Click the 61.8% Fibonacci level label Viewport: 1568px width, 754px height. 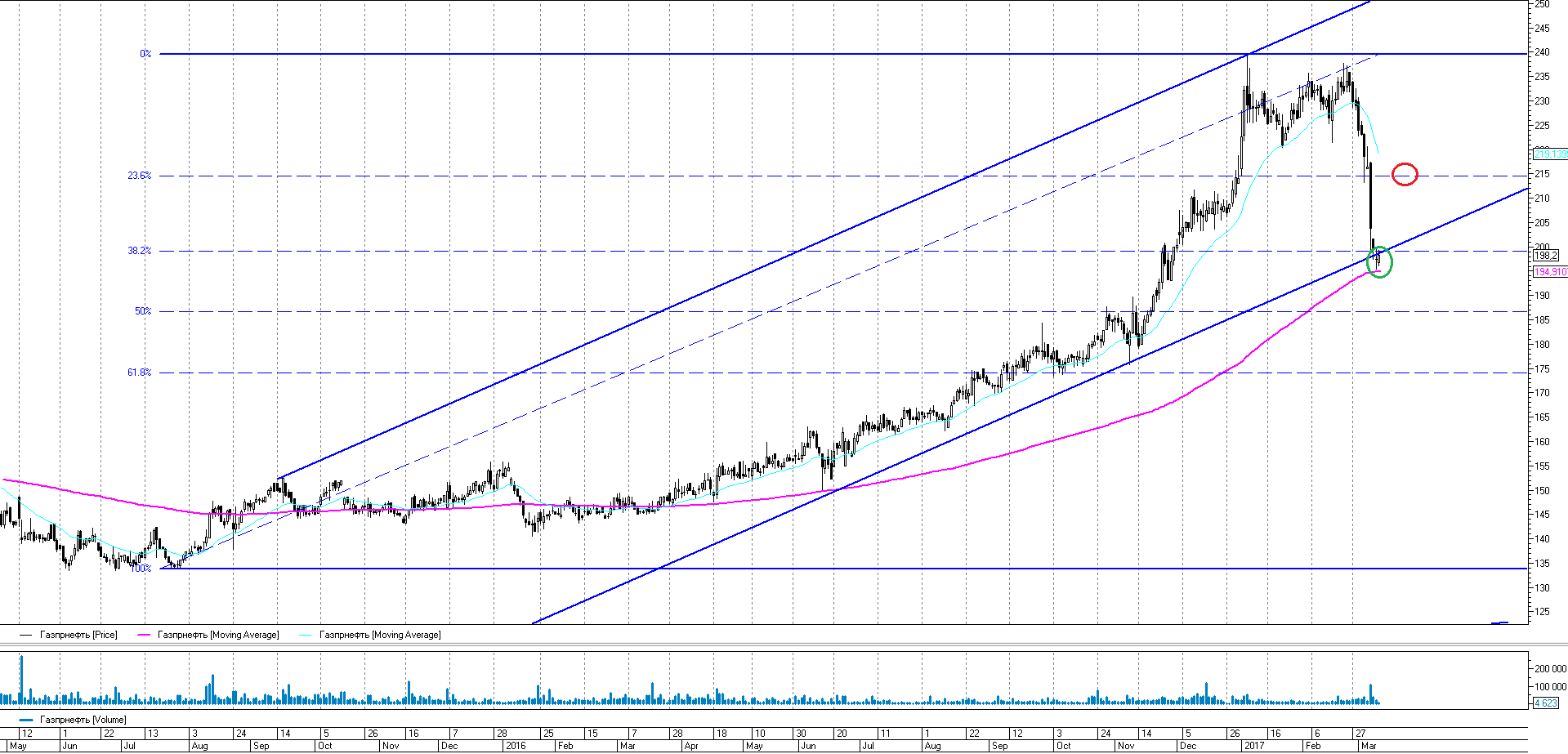coord(139,373)
